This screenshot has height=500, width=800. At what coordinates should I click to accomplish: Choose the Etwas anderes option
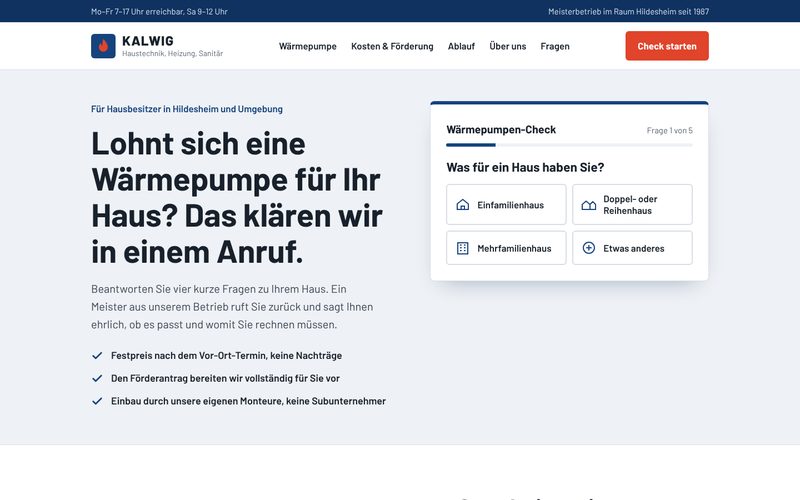click(x=632, y=248)
